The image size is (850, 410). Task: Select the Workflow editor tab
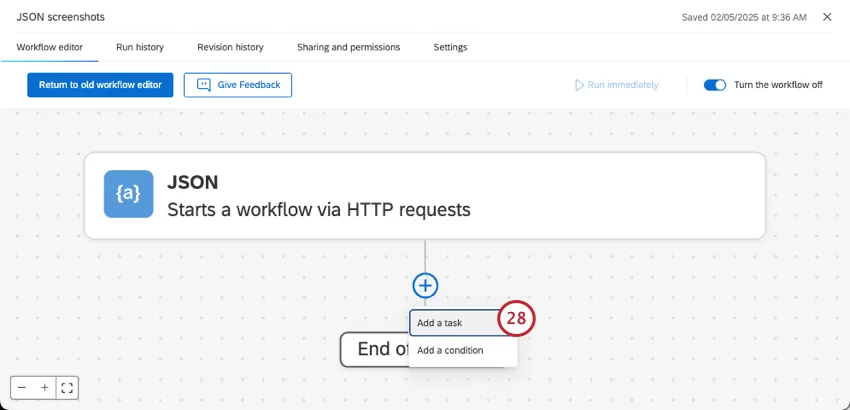point(50,47)
